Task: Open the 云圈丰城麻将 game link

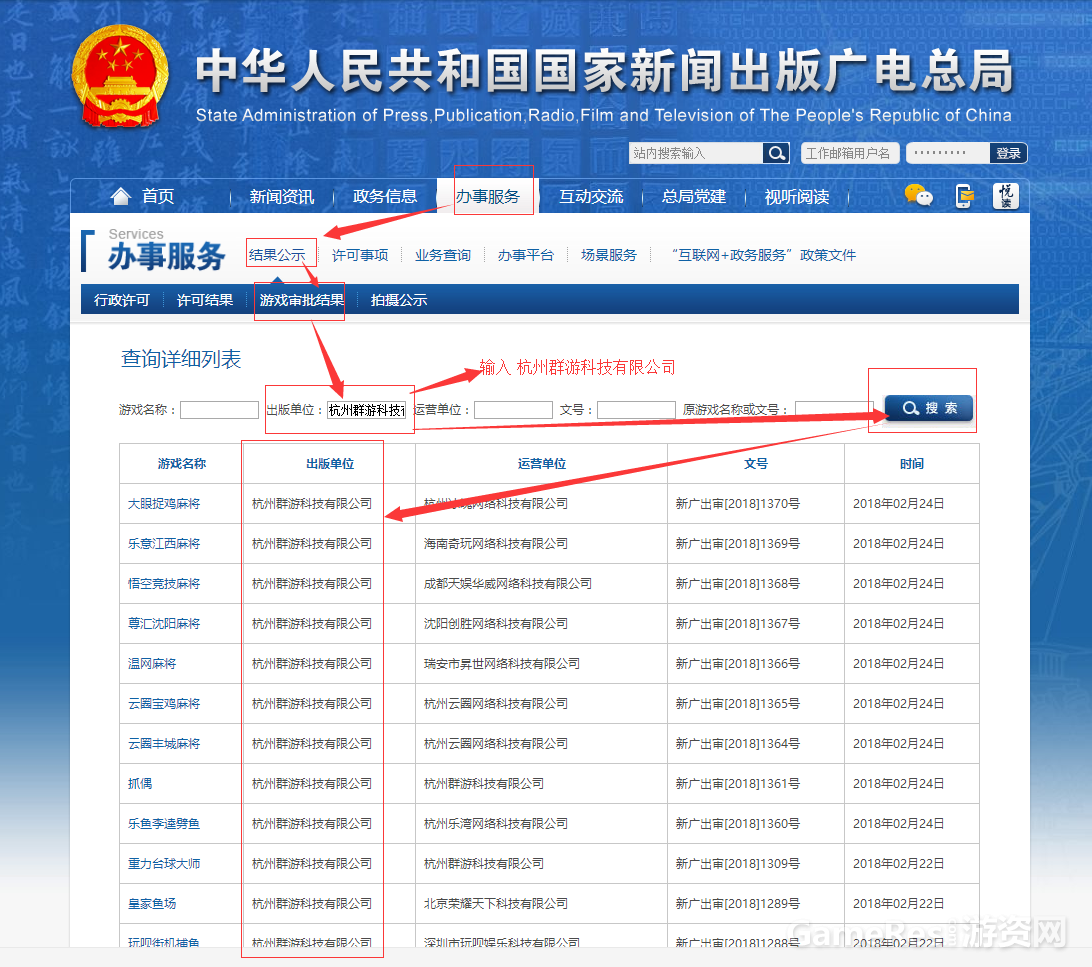Action: pos(164,744)
